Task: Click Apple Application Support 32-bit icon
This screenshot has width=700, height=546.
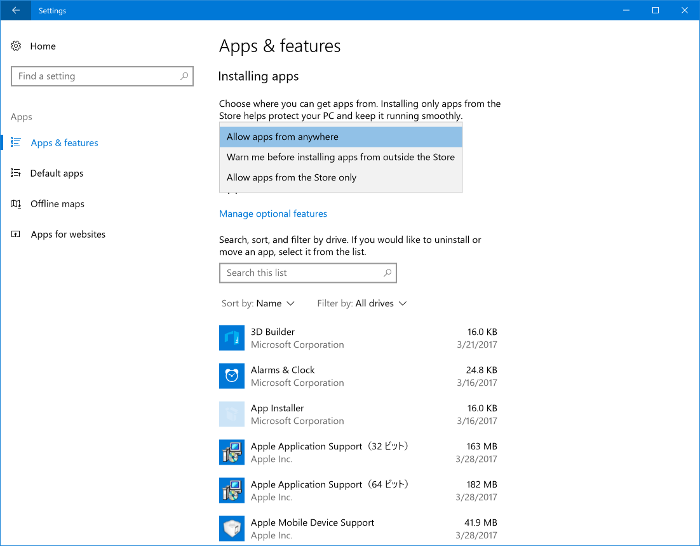Action: 232,452
